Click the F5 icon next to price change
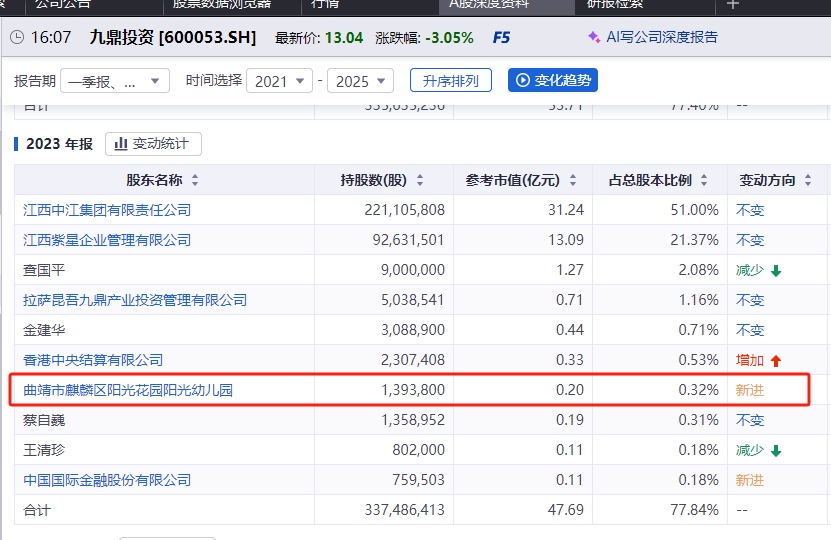Viewport: 831px width, 540px height. (502, 38)
